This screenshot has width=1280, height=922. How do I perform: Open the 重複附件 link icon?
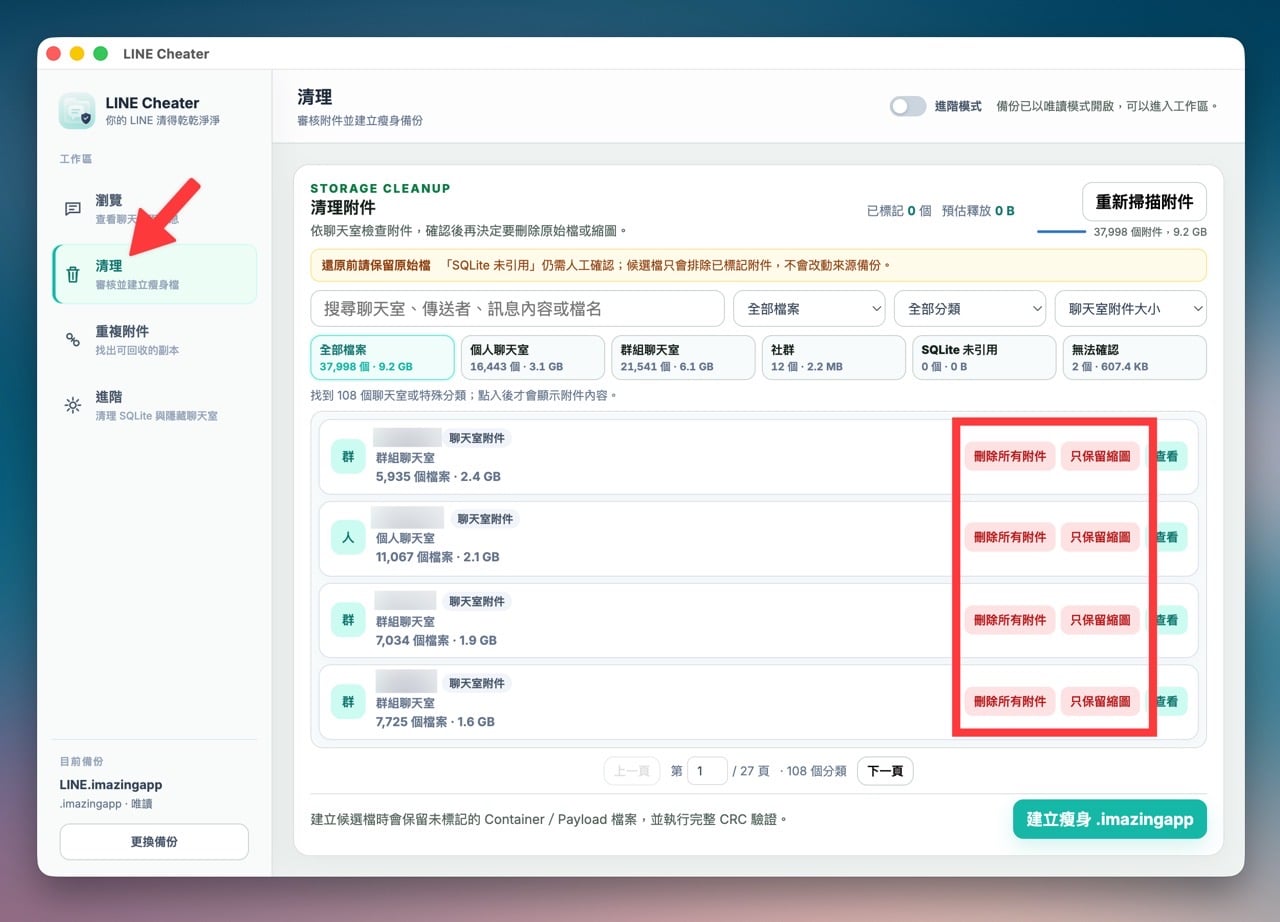[73, 340]
